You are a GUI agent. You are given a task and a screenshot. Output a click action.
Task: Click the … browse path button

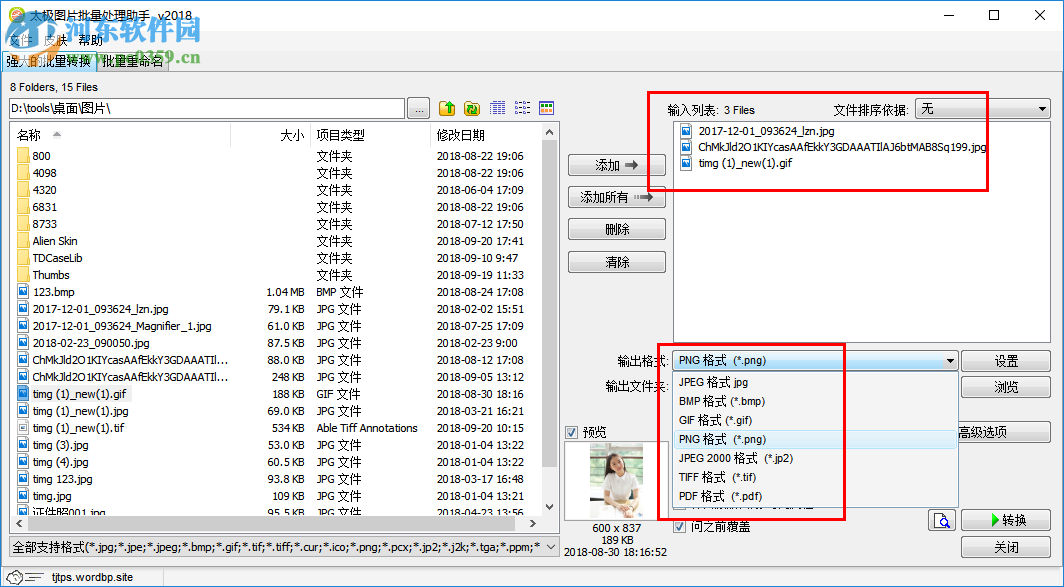tap(419, 109)
